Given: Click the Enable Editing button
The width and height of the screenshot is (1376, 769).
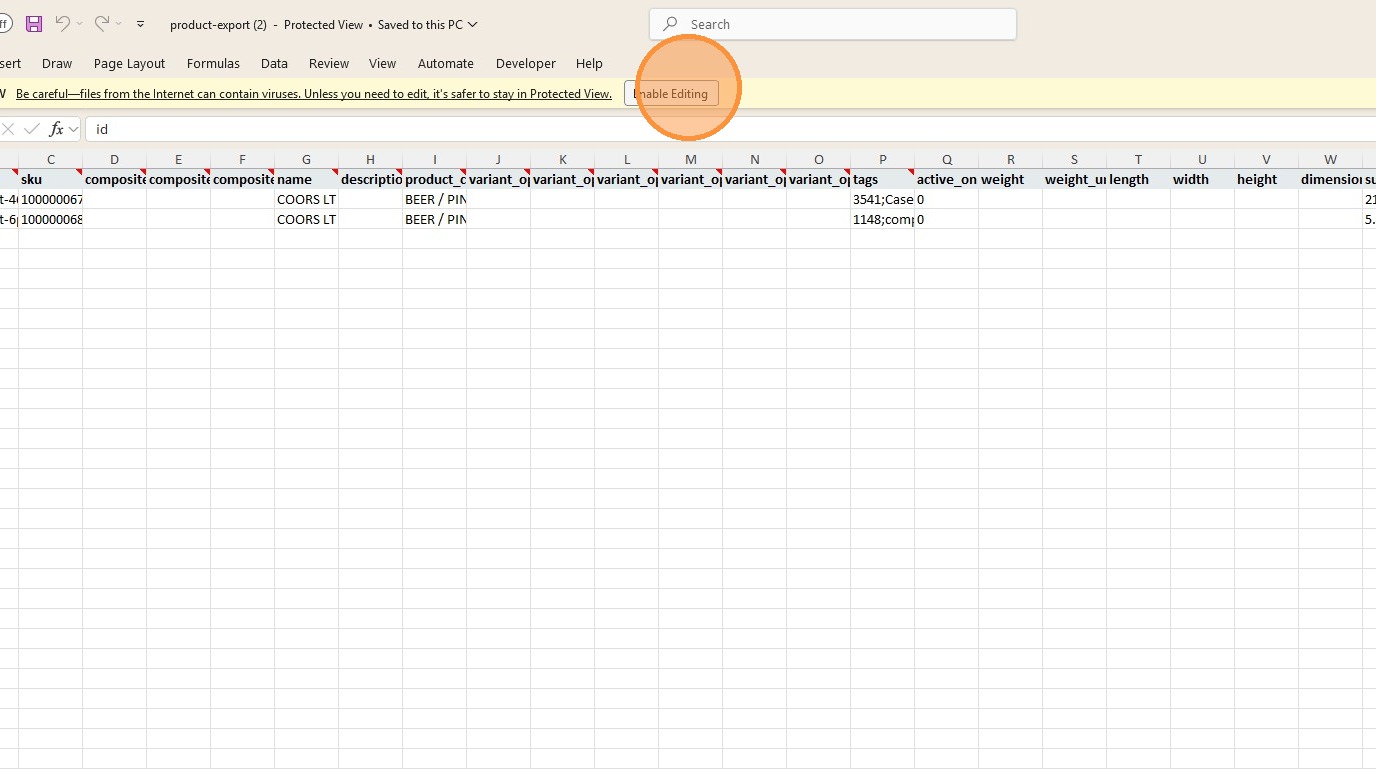Looking at the screenshot, I should coord(671,94).
